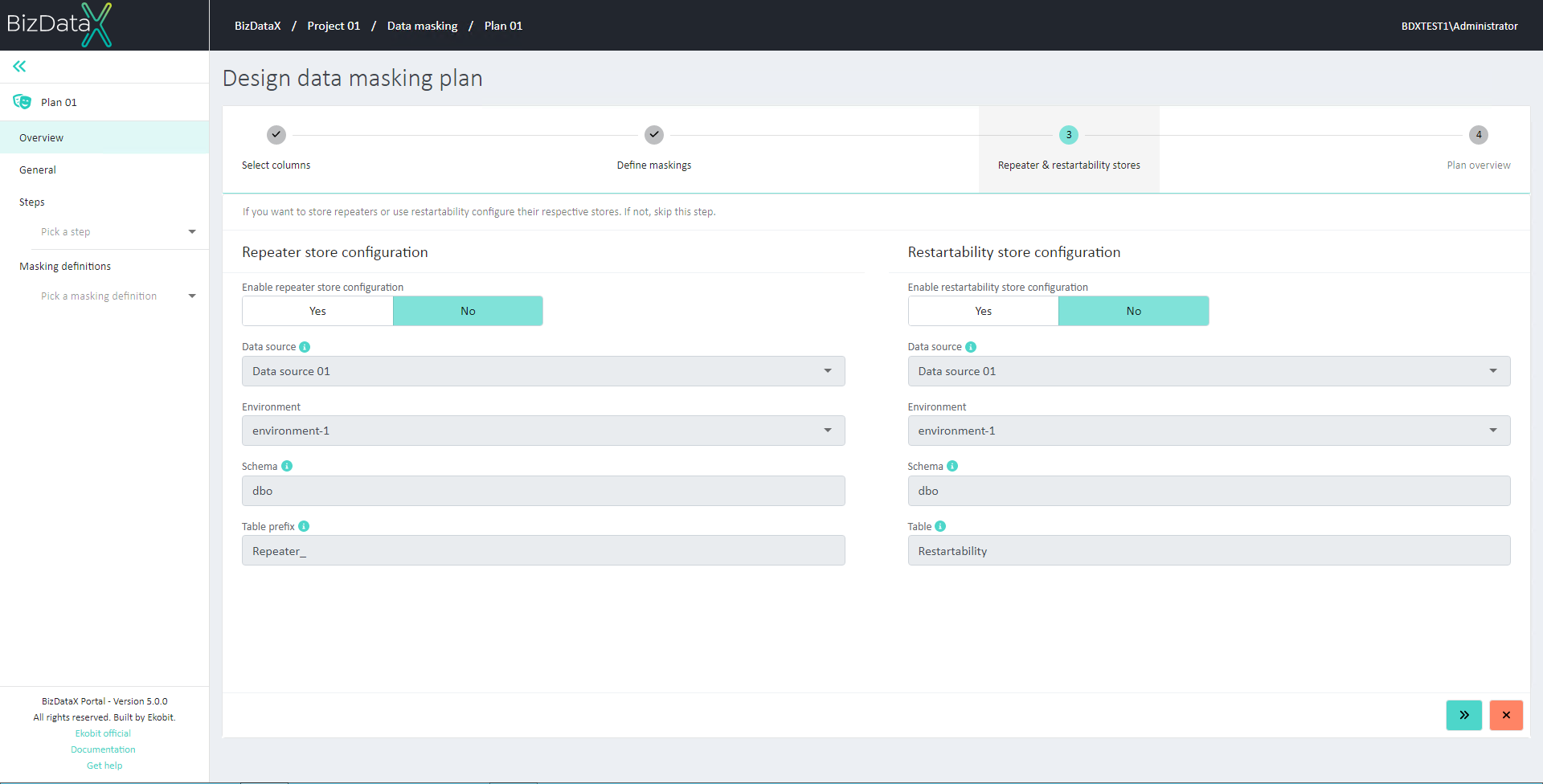Open Restartability Data source dropdown
The image size is (1543, 784).
(x=1209, y=371)
